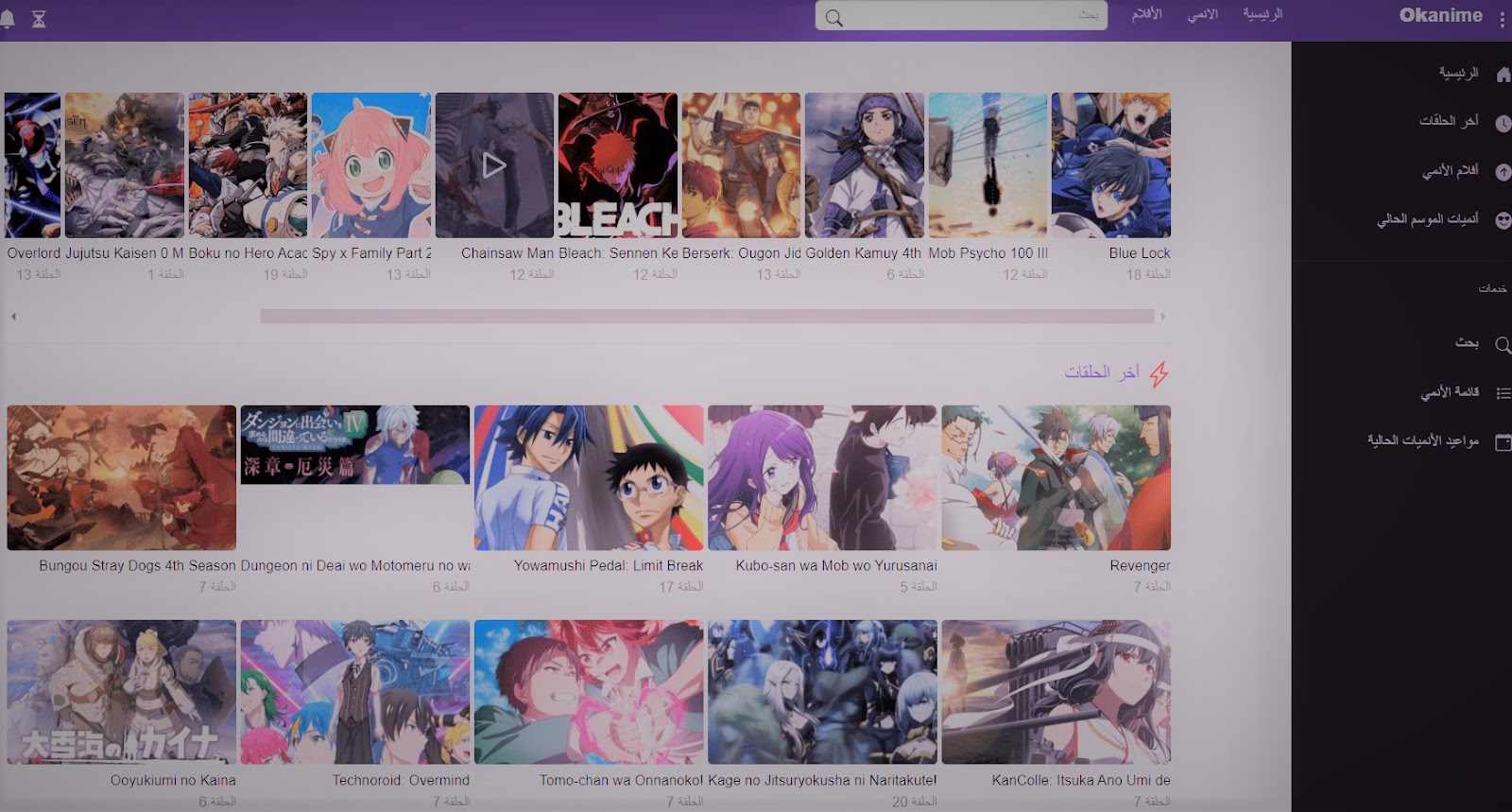1512x812 pixels.
Task: Open the Berserk: Ougon Jidai poster
Action: coord(741,165)
